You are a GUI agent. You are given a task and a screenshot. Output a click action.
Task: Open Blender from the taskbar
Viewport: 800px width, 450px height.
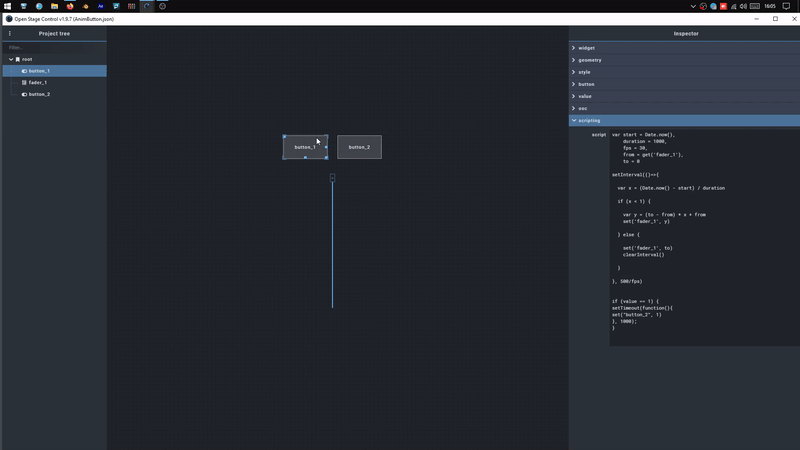point(85,6)
